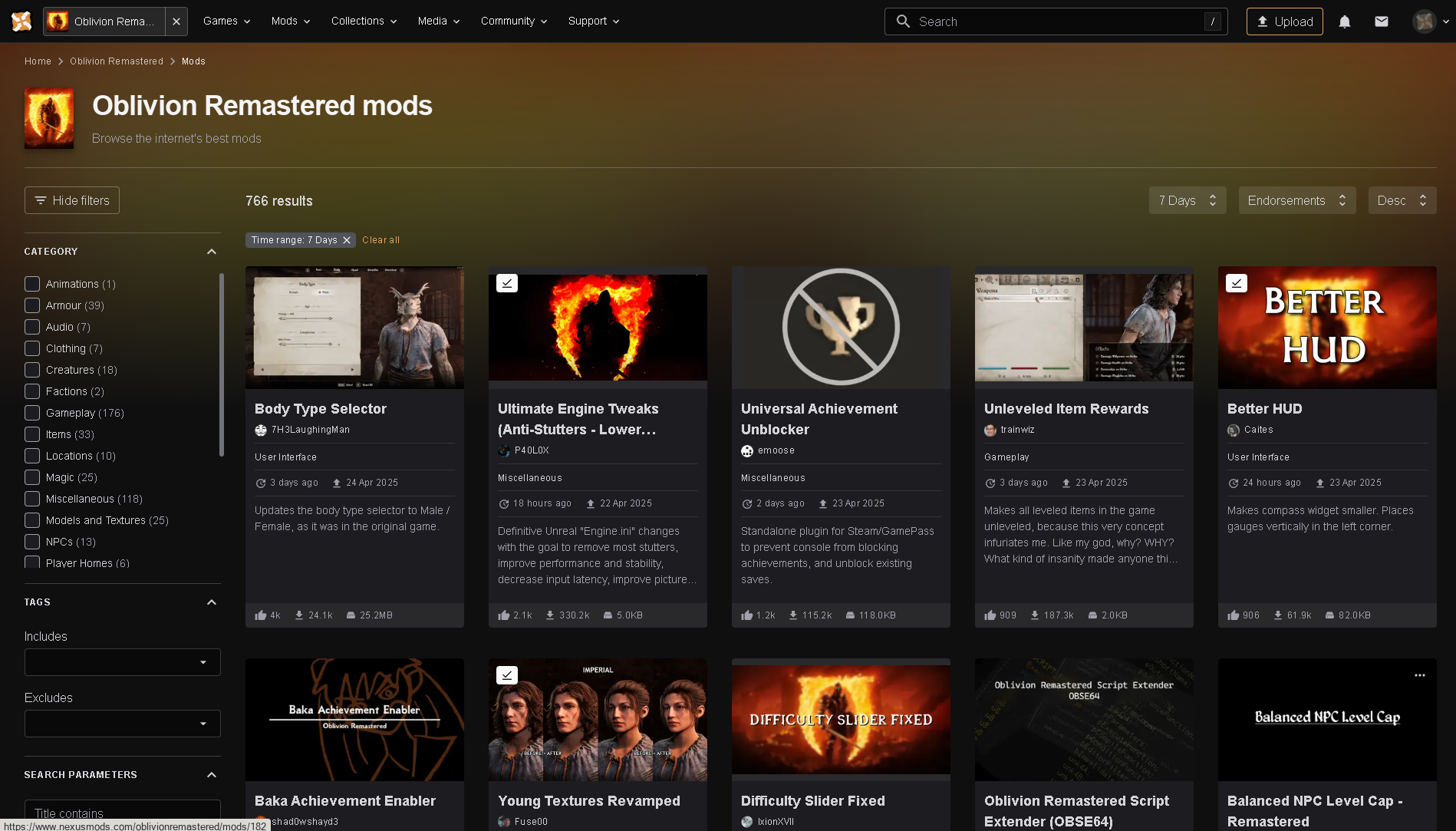Viewport: 1456px width, 831px height.
Task: Collapse the TAGS filter section
Action: (212, 602)
